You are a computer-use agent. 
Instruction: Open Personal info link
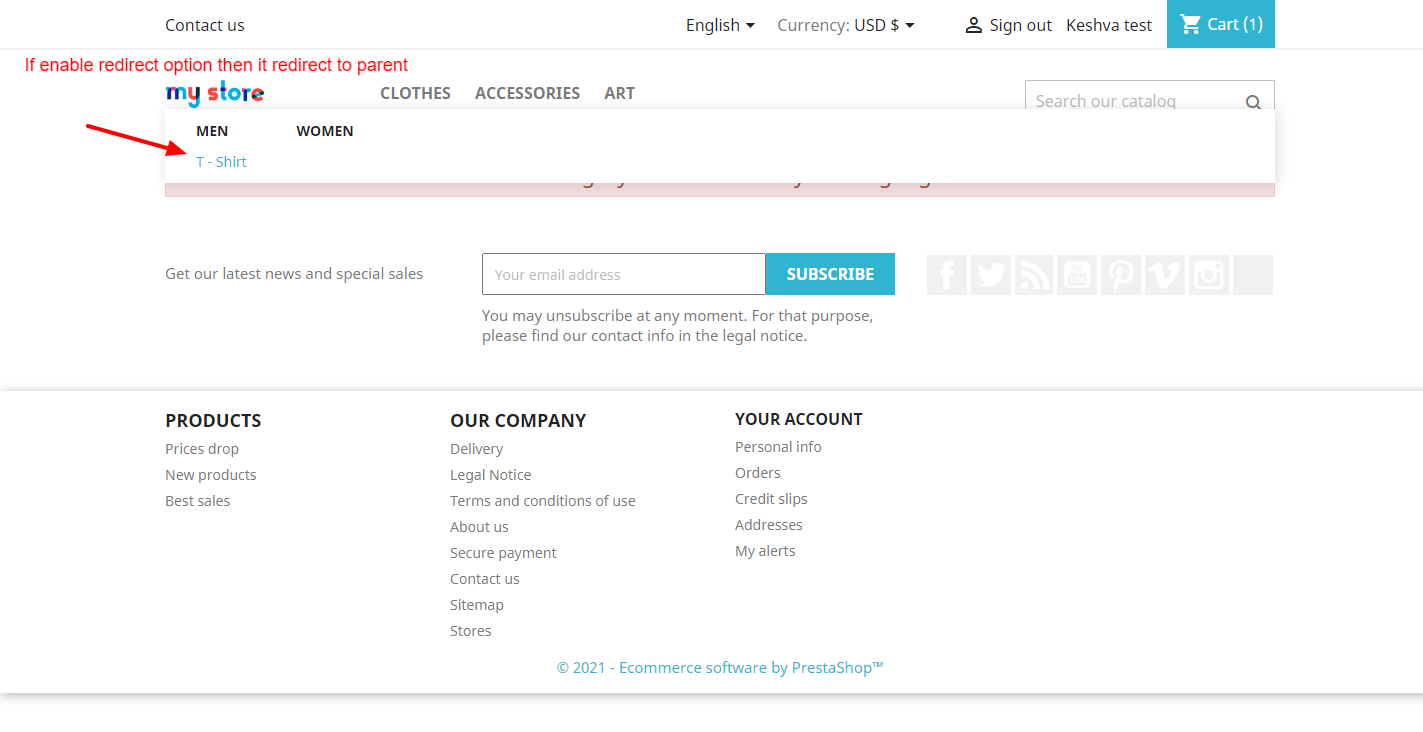(778, 447)
